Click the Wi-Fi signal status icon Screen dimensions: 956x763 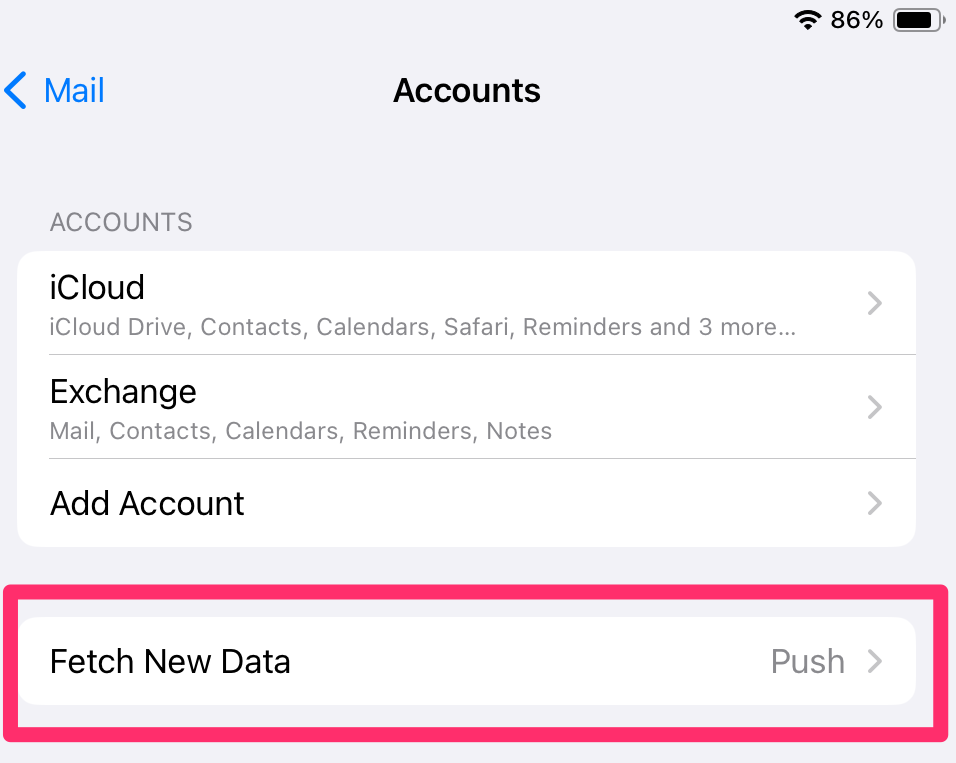[x=807, y=20]
